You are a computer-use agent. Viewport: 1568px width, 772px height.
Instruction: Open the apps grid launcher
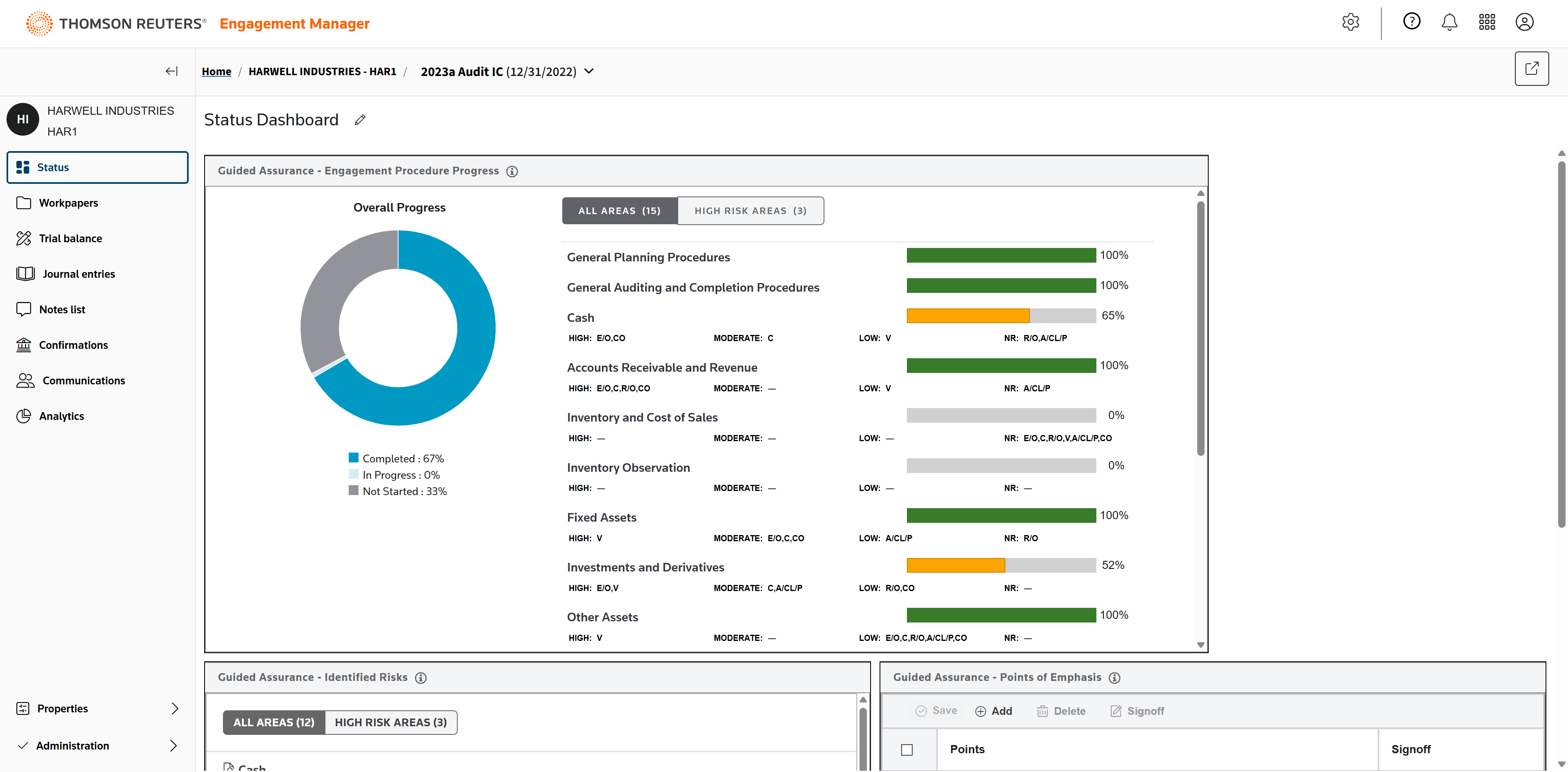pos(1486,22)
